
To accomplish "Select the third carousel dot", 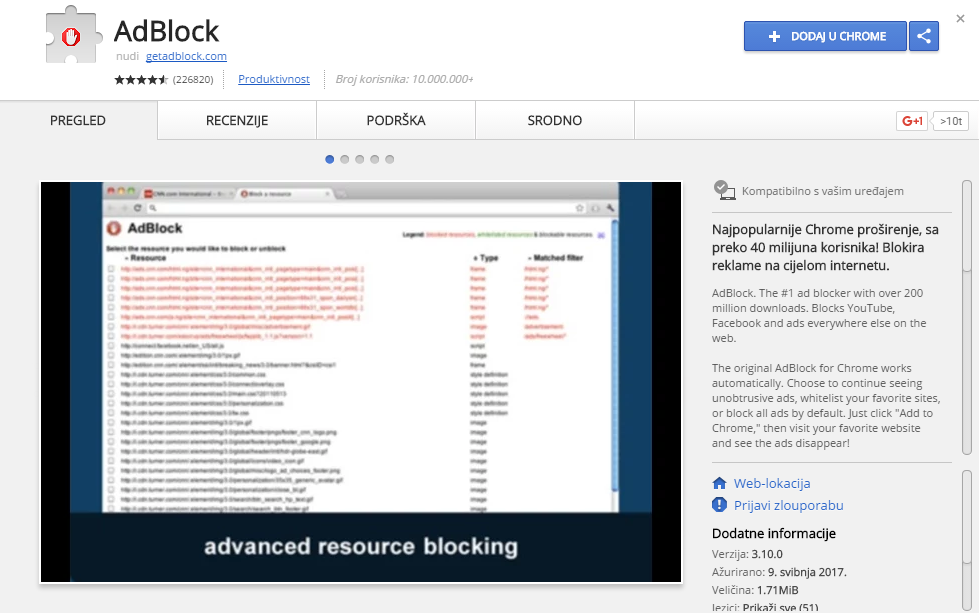I will pos(360,159).
